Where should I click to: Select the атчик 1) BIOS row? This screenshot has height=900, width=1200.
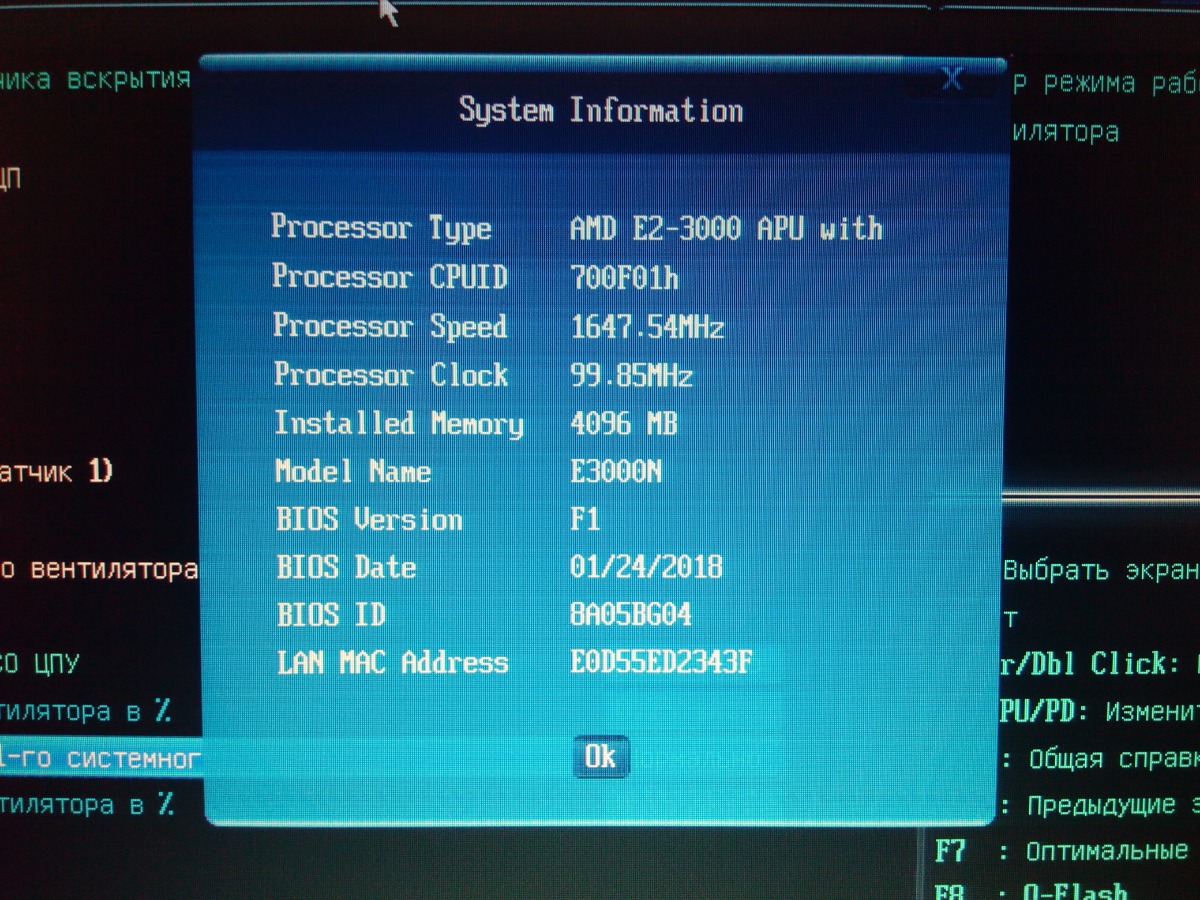point(57,471)
